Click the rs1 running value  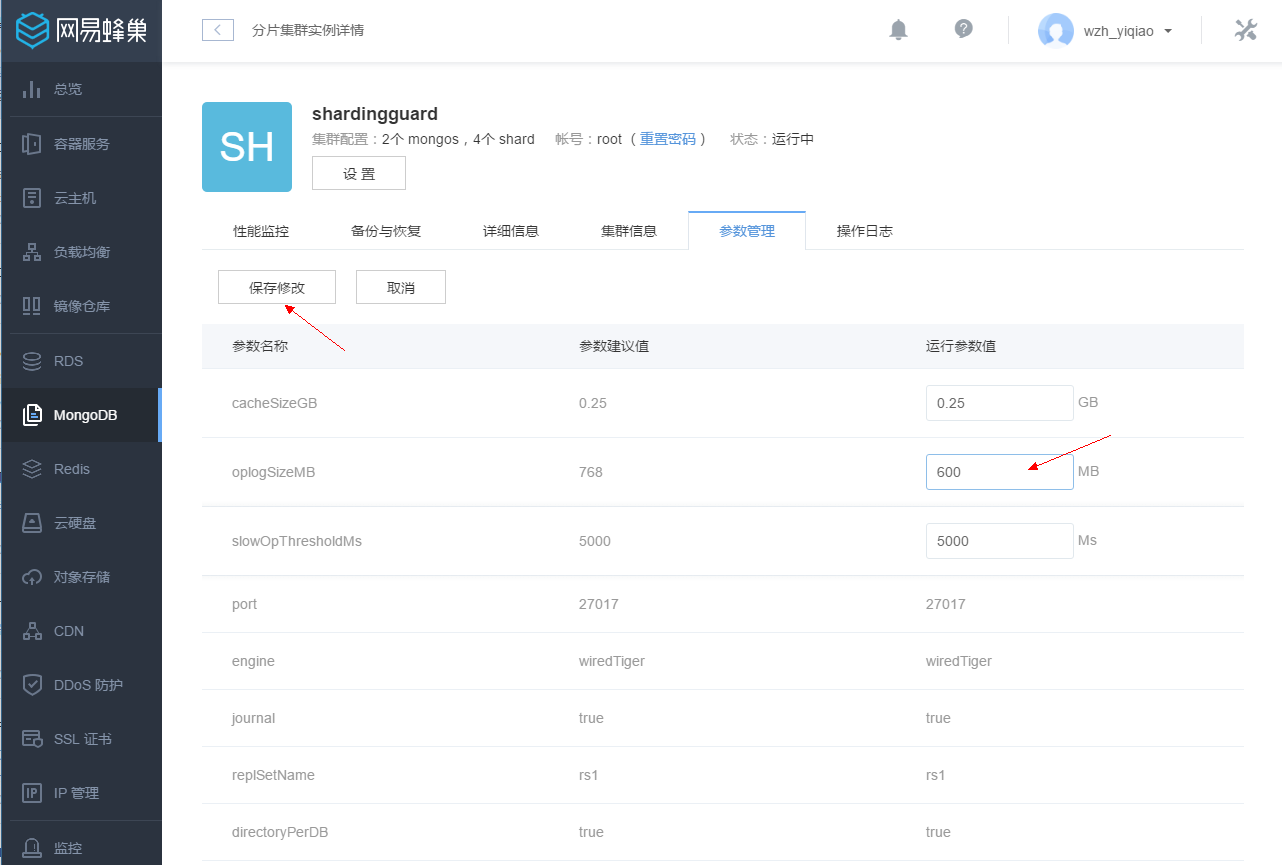coord(936,775)
